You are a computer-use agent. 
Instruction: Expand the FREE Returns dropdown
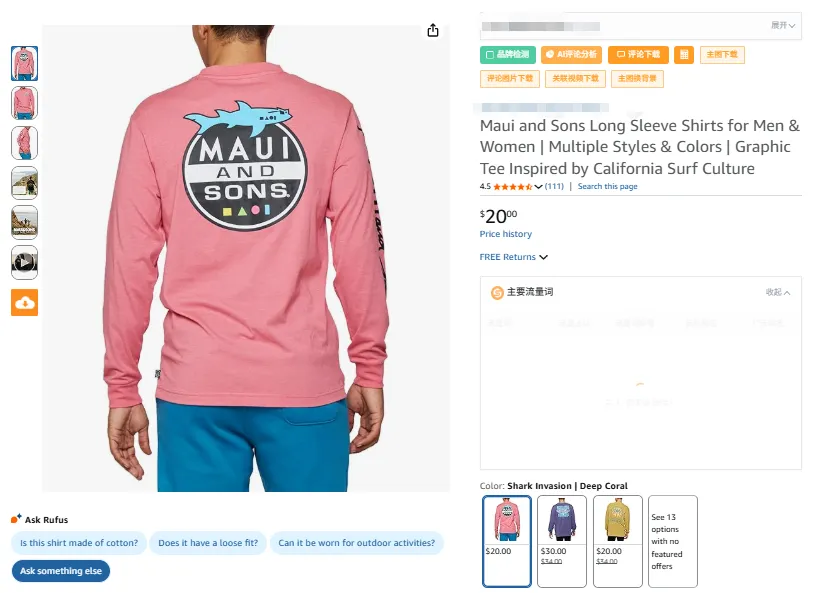pos(514,257)
